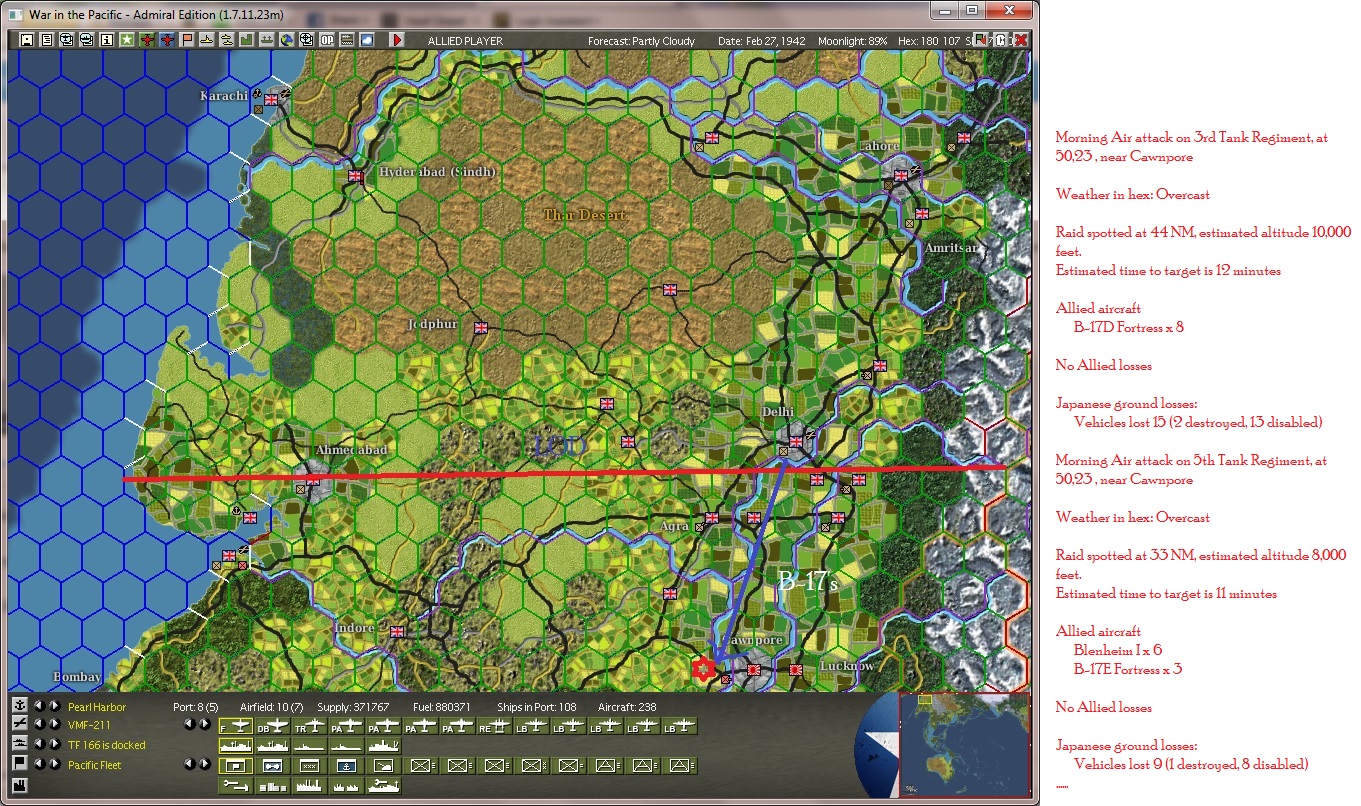Open the information 'i' toolbar icon

pyautogui.click(x=107, y=40)
